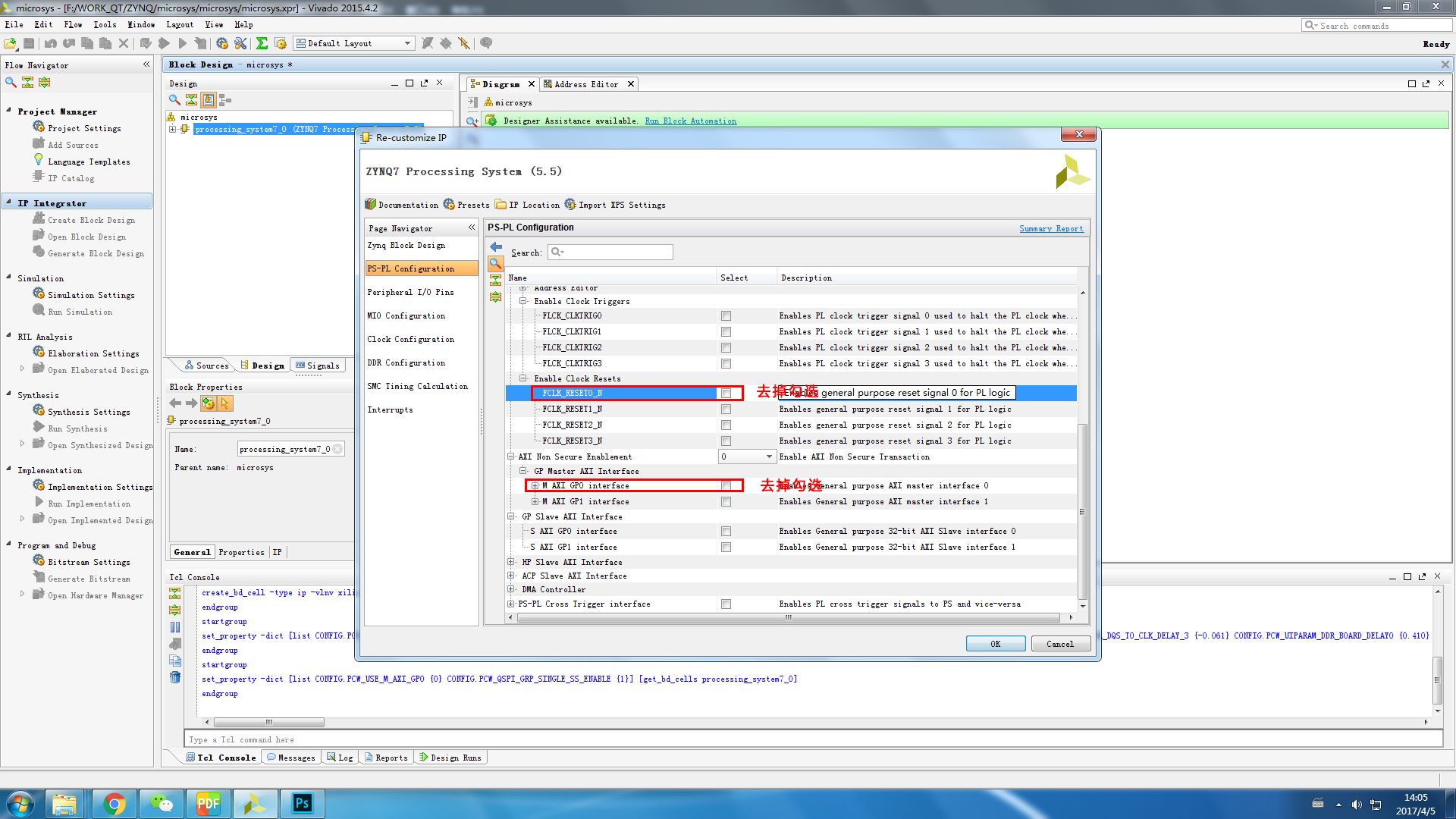Expand HP Slave AXI Interface node
1456x819 pixels.
point(510,562)
